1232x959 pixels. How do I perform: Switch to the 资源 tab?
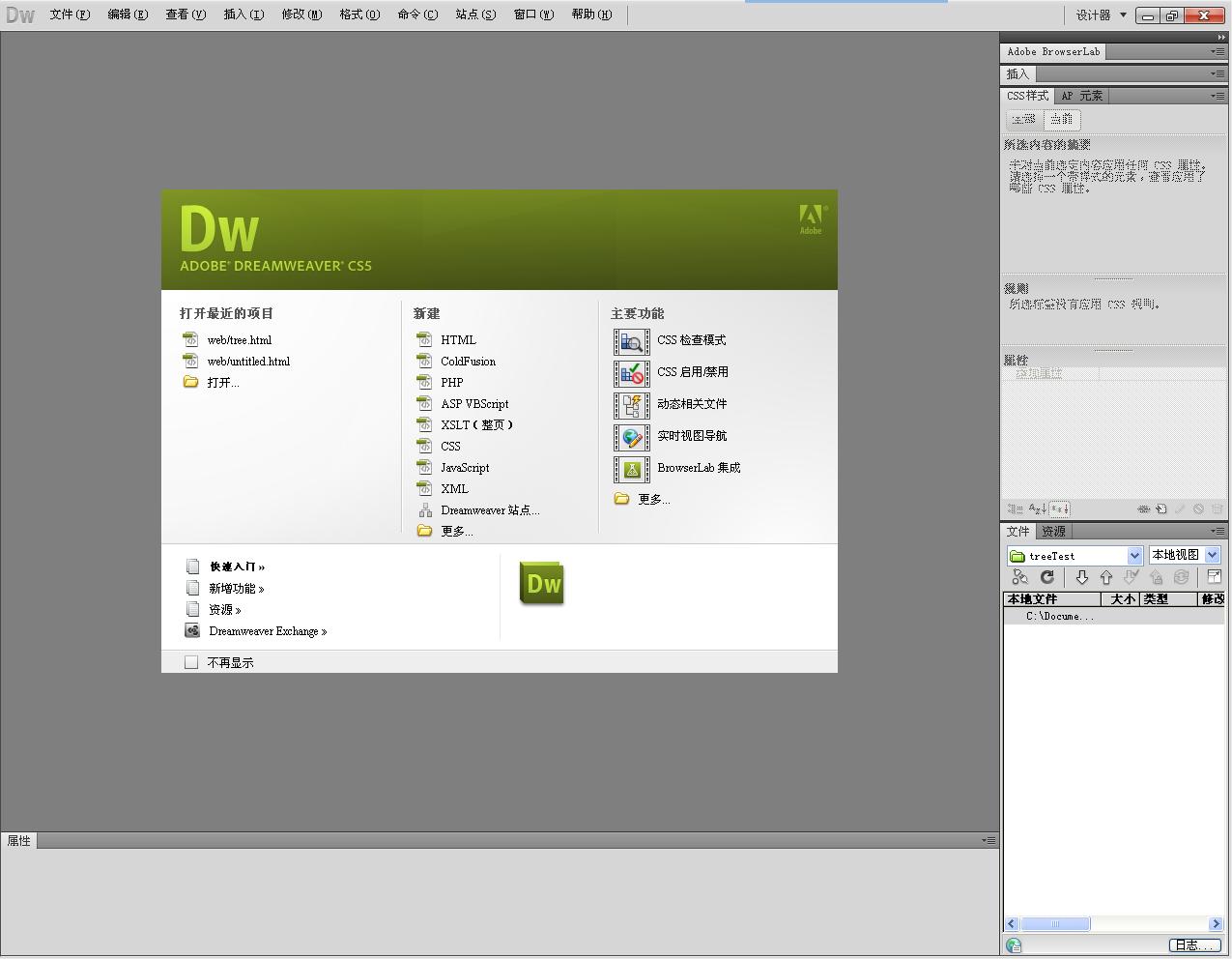(1053, 532)
